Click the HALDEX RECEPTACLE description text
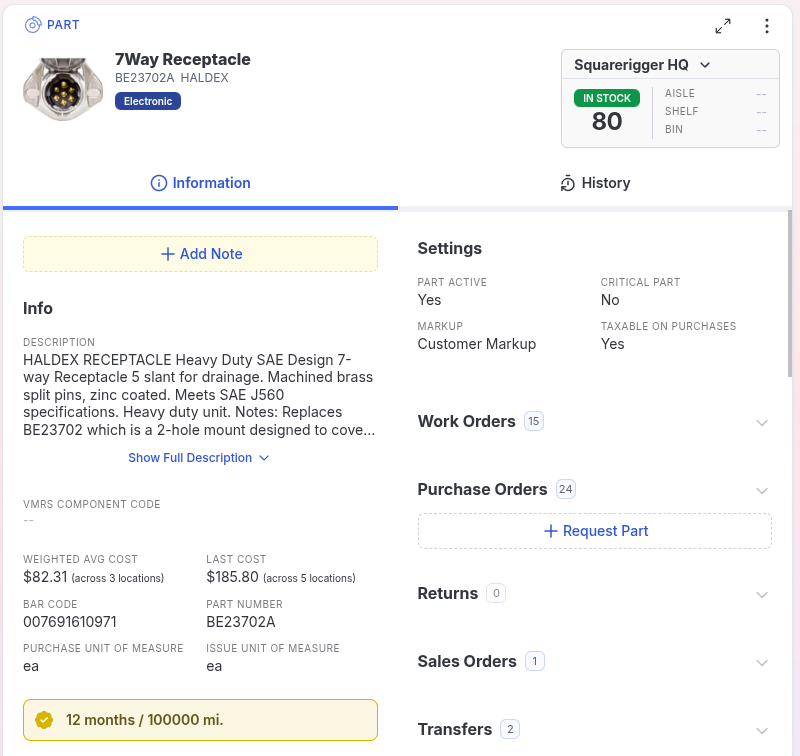 (199, 395)
